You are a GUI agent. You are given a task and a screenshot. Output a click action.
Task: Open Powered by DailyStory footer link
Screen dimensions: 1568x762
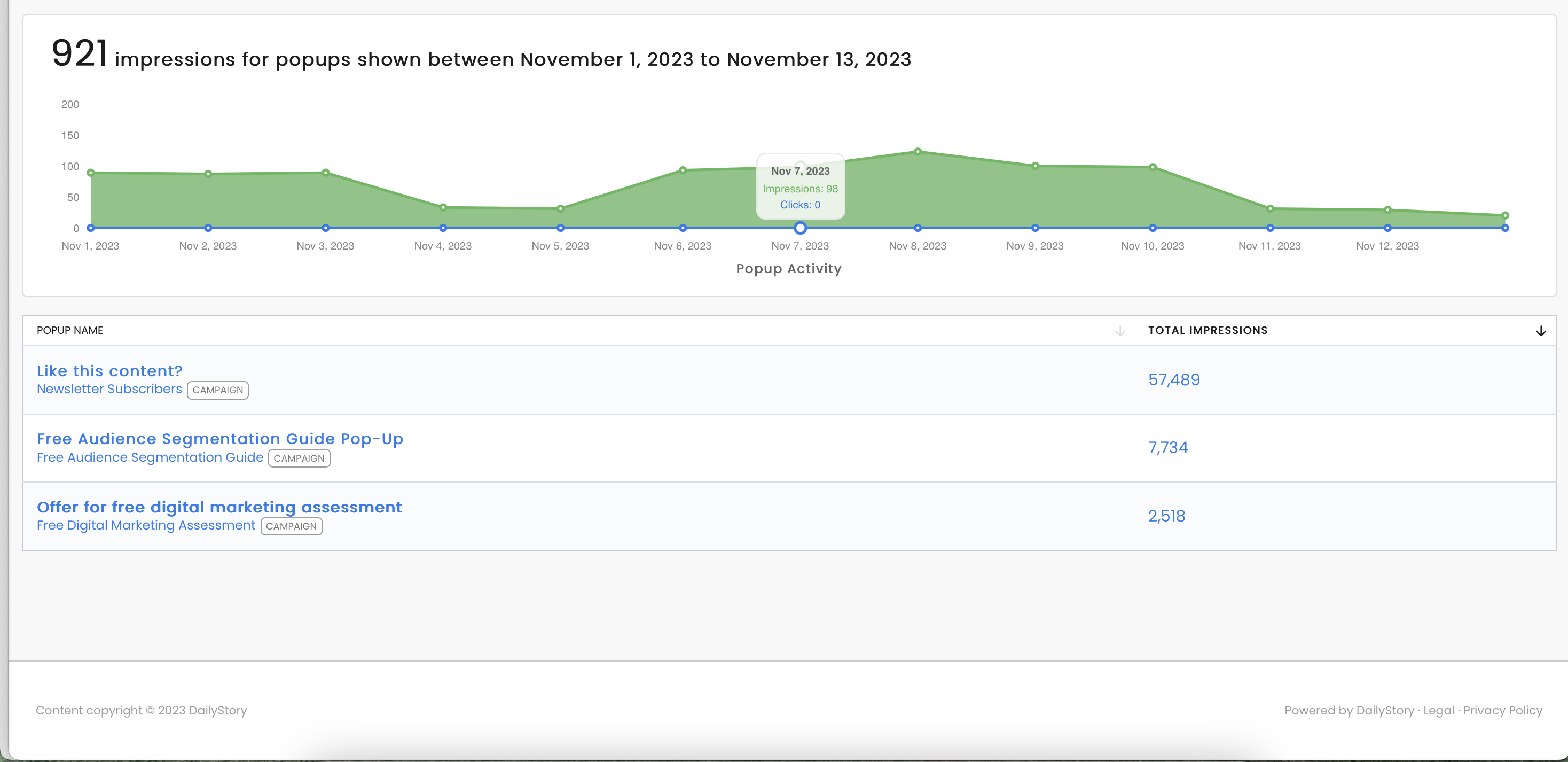pos(1349,710)
